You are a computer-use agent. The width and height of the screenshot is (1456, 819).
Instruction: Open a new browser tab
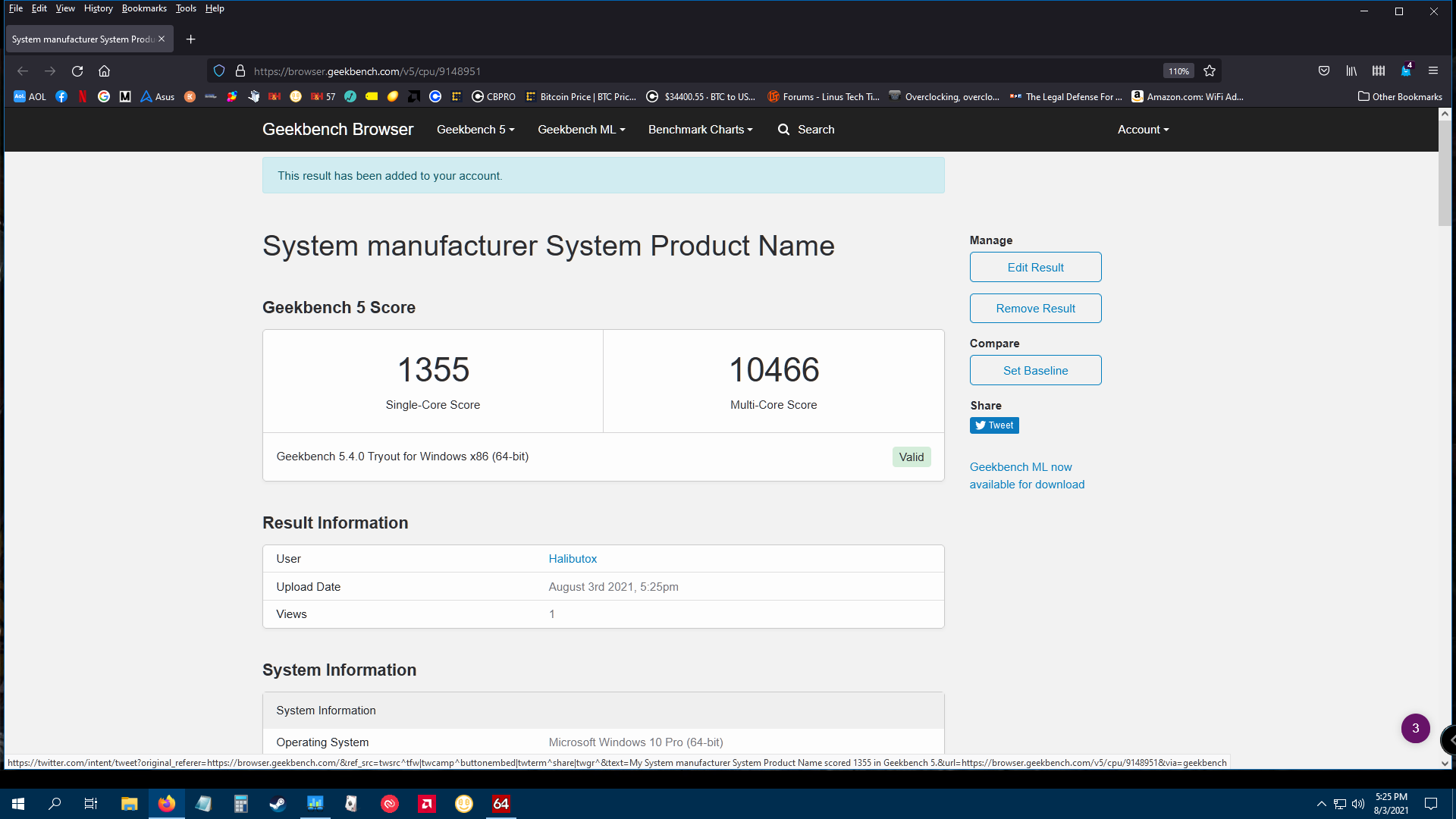[x=191, y=39]
